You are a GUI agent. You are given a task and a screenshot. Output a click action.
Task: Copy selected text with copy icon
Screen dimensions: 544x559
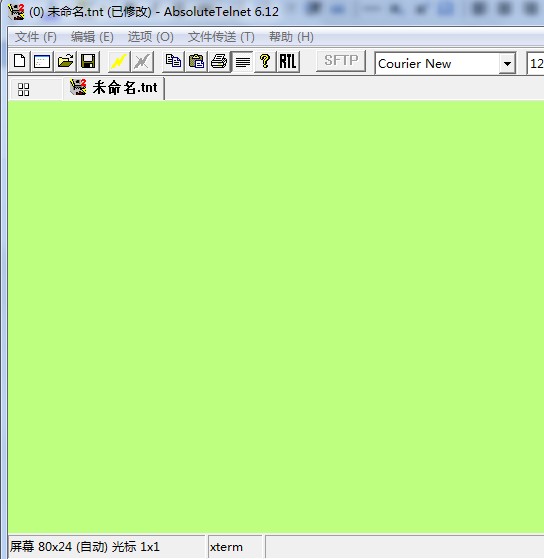[173, 62]
